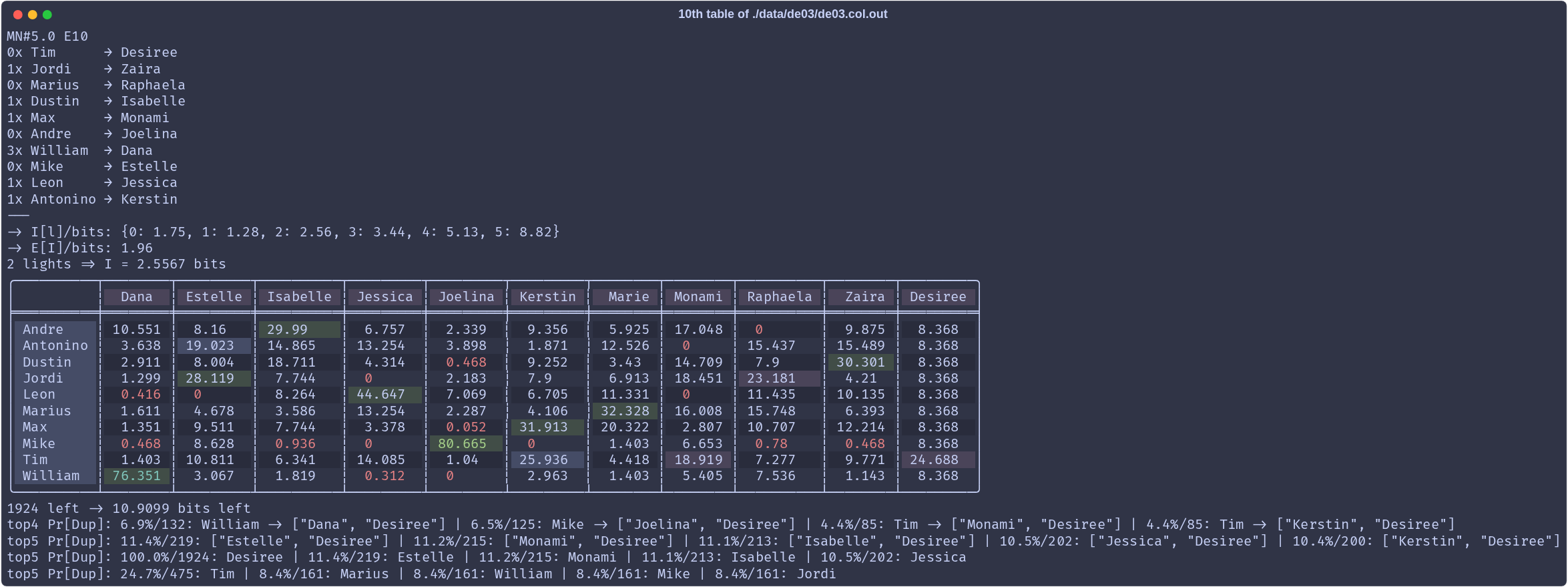The image size is (1568, 587).
Task: Click the red cell 0.312 in William row
Action: (x=385, y=475)
